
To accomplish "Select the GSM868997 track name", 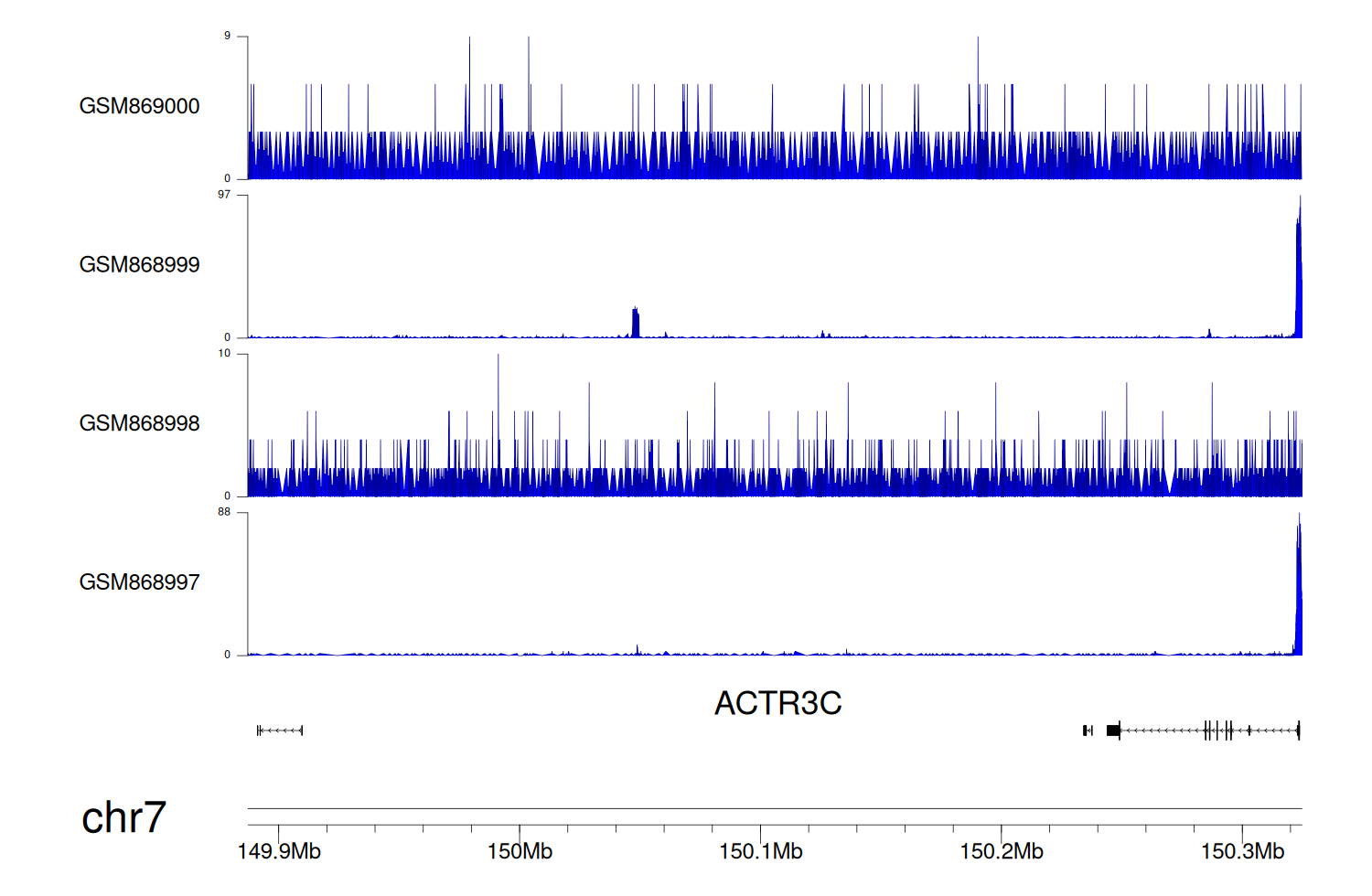I will 139,582.
